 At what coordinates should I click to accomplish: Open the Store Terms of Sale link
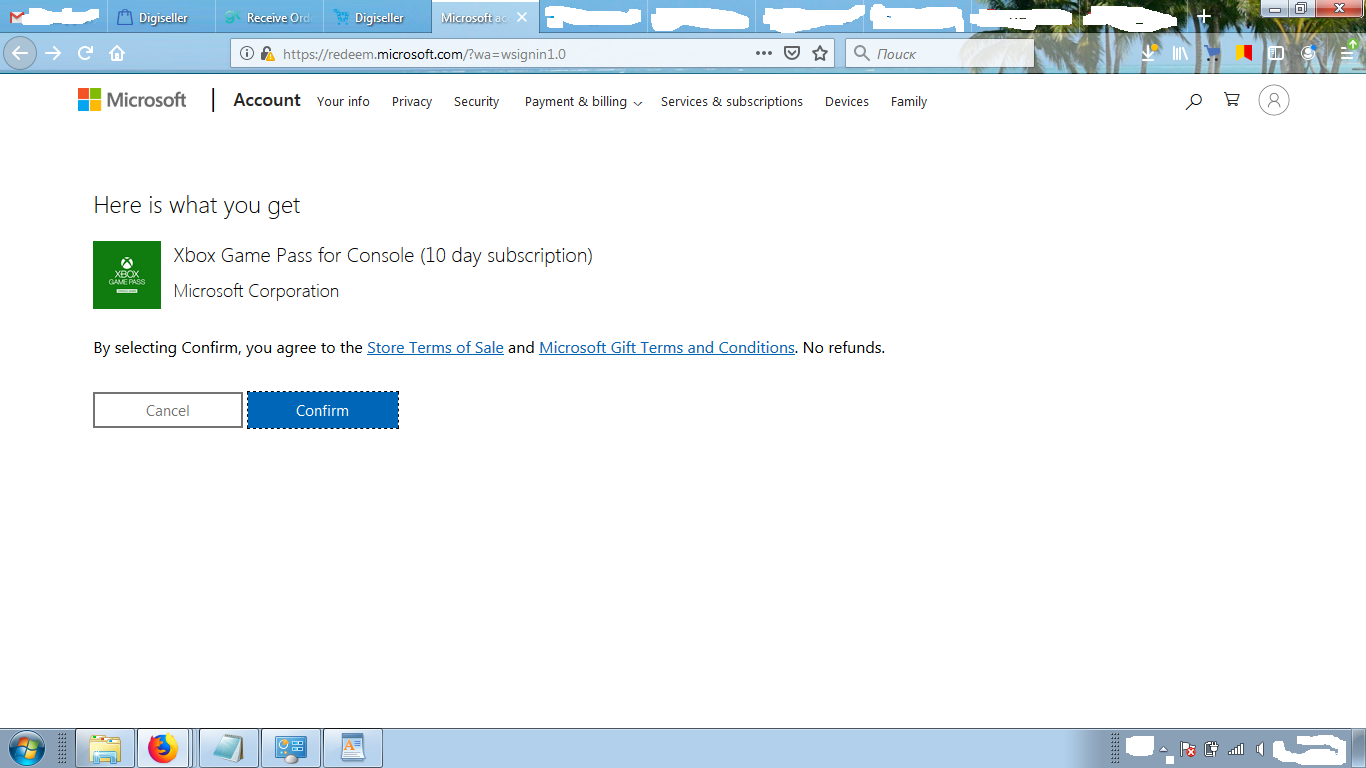435,348
